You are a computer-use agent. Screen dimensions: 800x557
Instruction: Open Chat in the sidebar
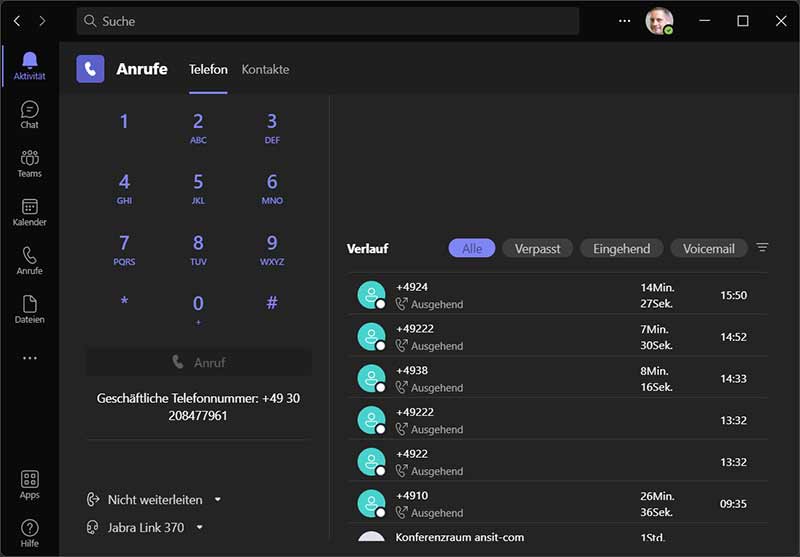[29, 114]
